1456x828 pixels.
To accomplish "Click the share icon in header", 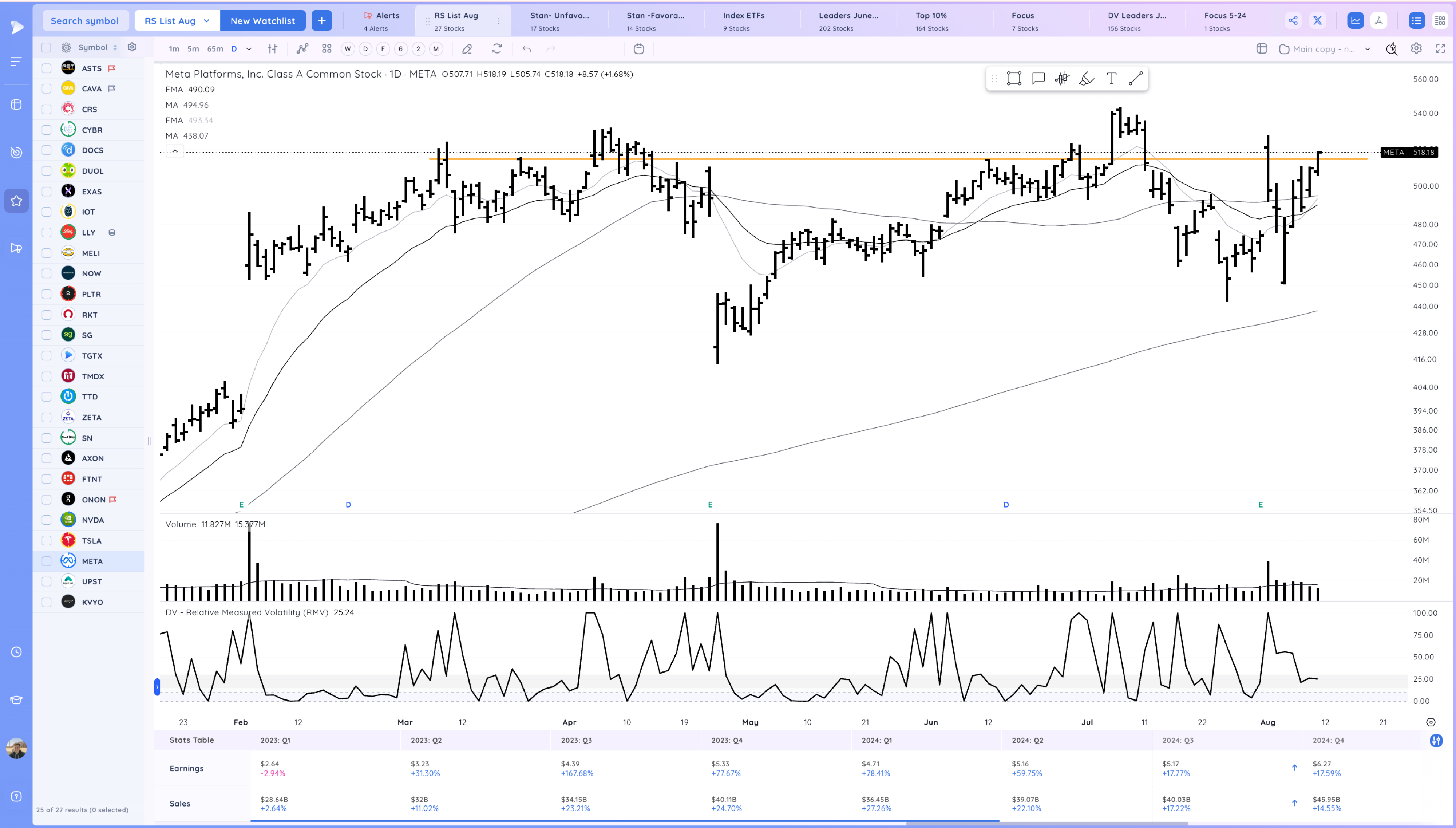I will pos(1293,21).
